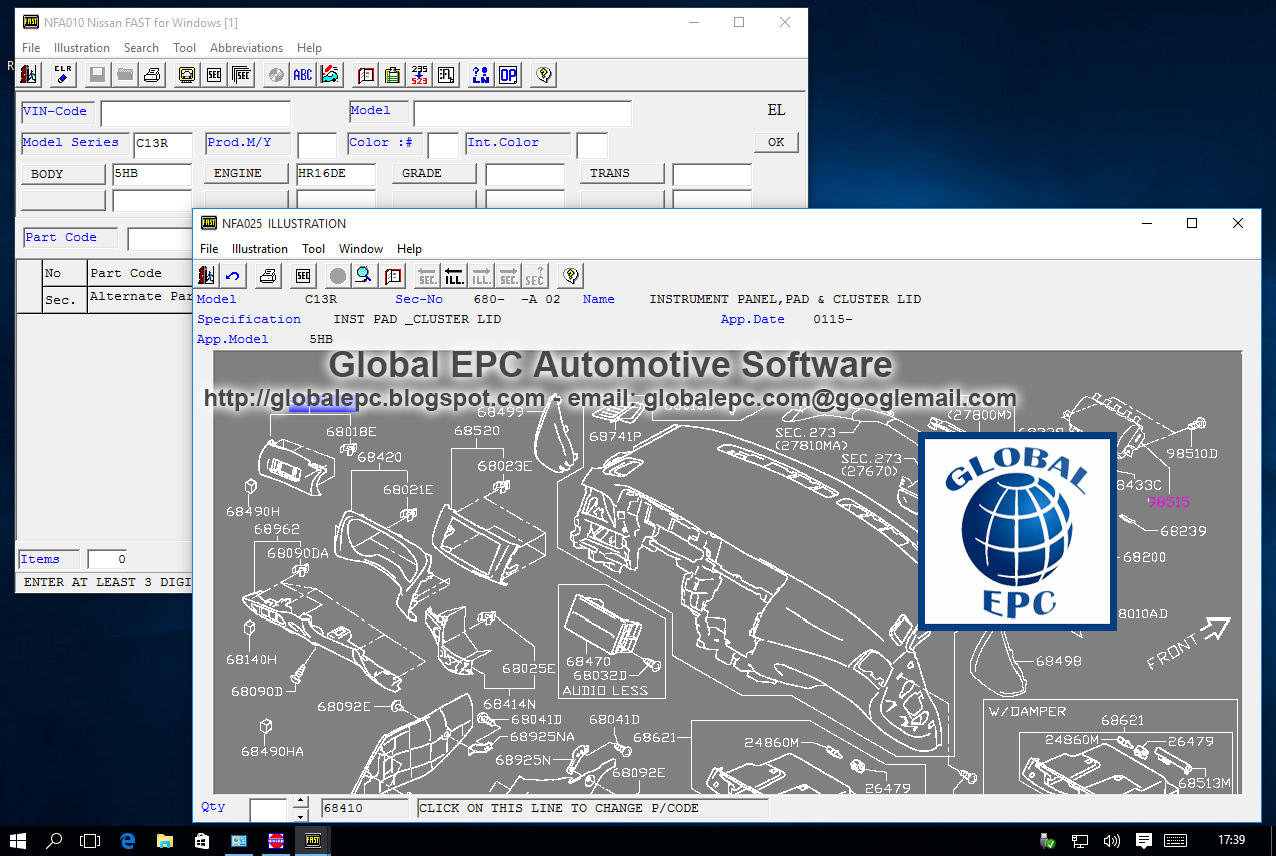Screen dimensions: 1276x856
Task: Click part label 68470 in the illustration
Action: 588,661
